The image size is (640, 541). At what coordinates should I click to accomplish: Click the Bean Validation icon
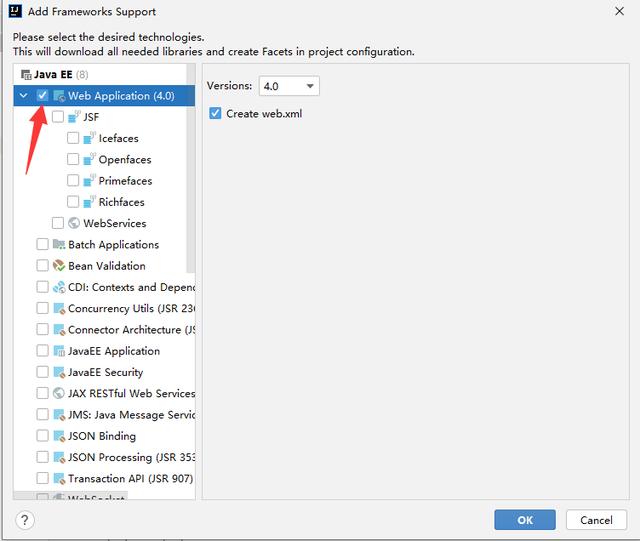[x=59, y=266]
